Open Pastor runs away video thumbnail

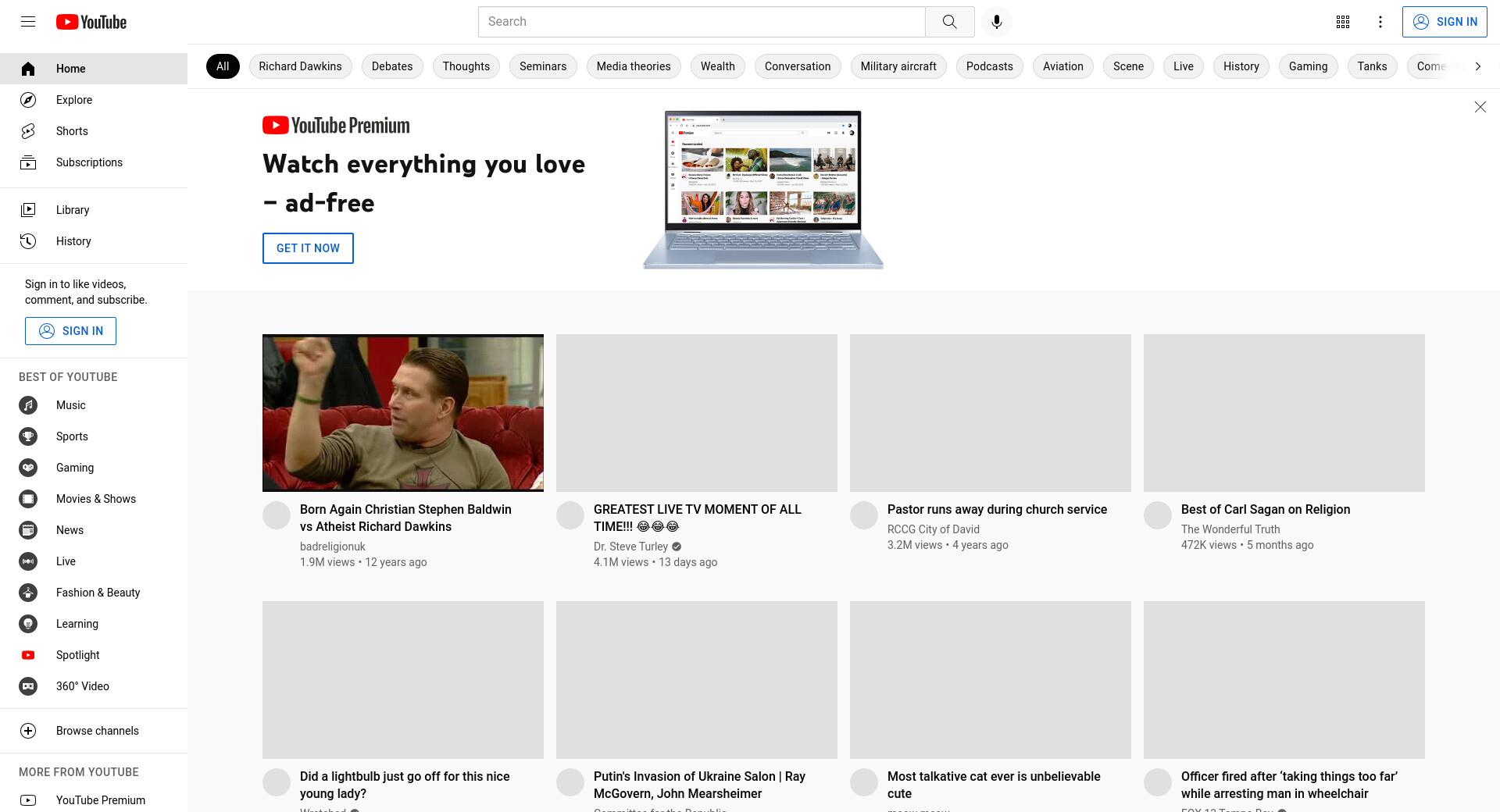tap(991, 413)
